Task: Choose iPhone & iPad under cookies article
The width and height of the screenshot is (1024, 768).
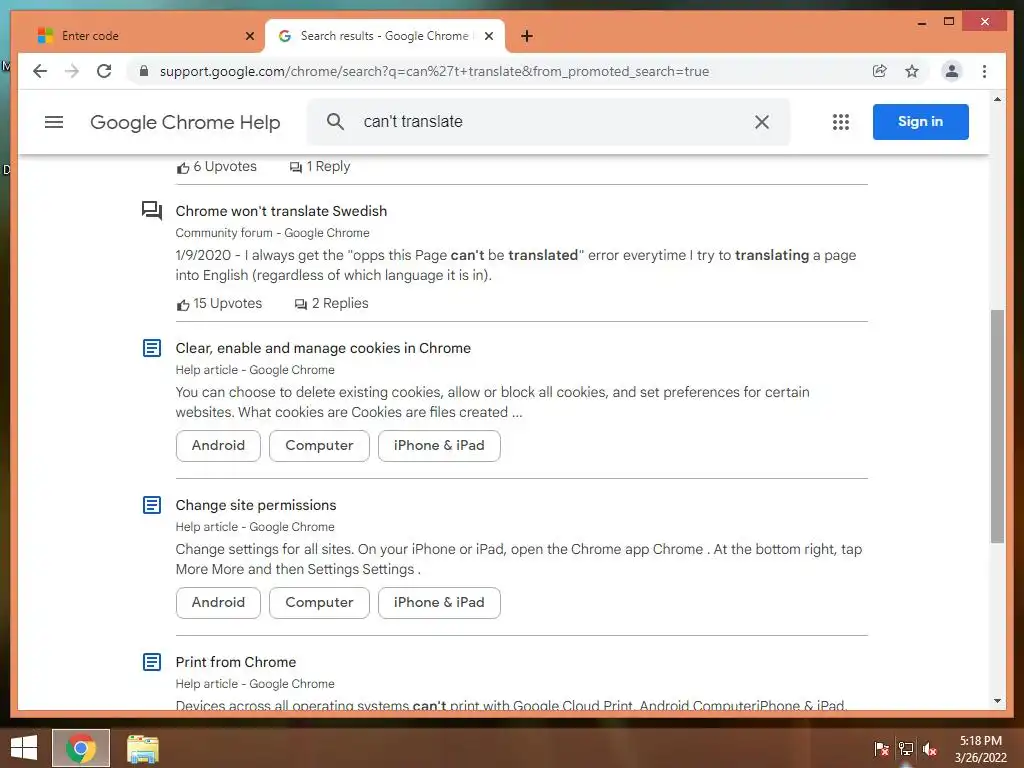Action: click(x=439, y=445)
